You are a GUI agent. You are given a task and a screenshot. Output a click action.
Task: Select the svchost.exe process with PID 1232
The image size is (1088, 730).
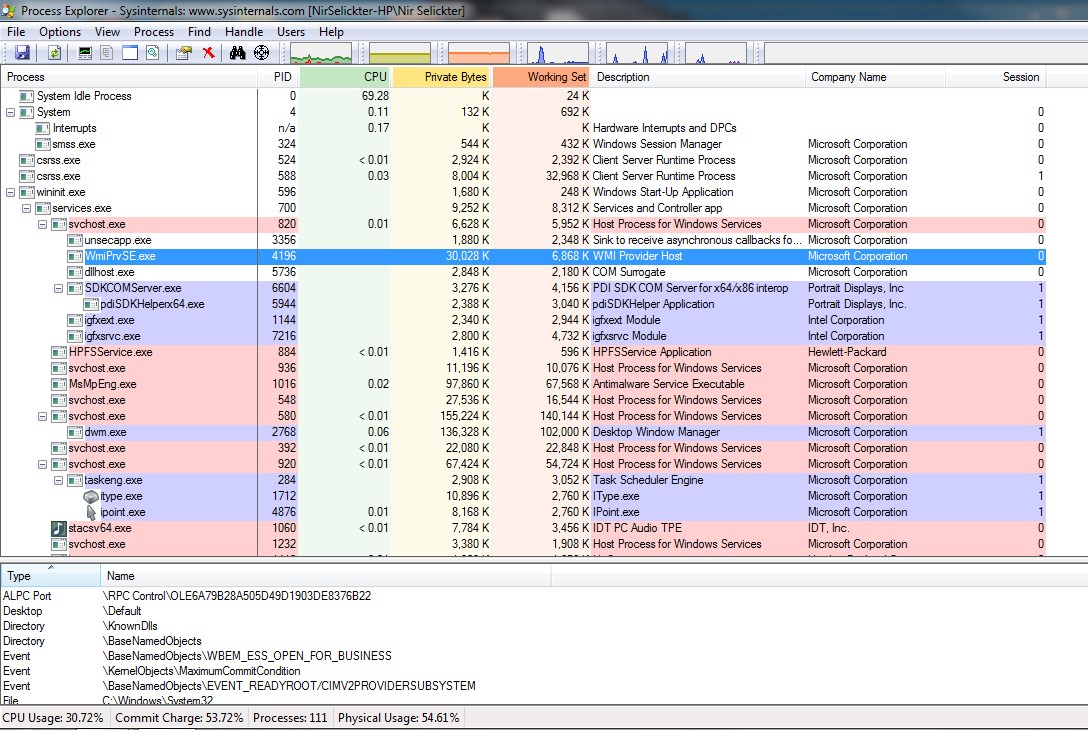[x=523, y=544]
